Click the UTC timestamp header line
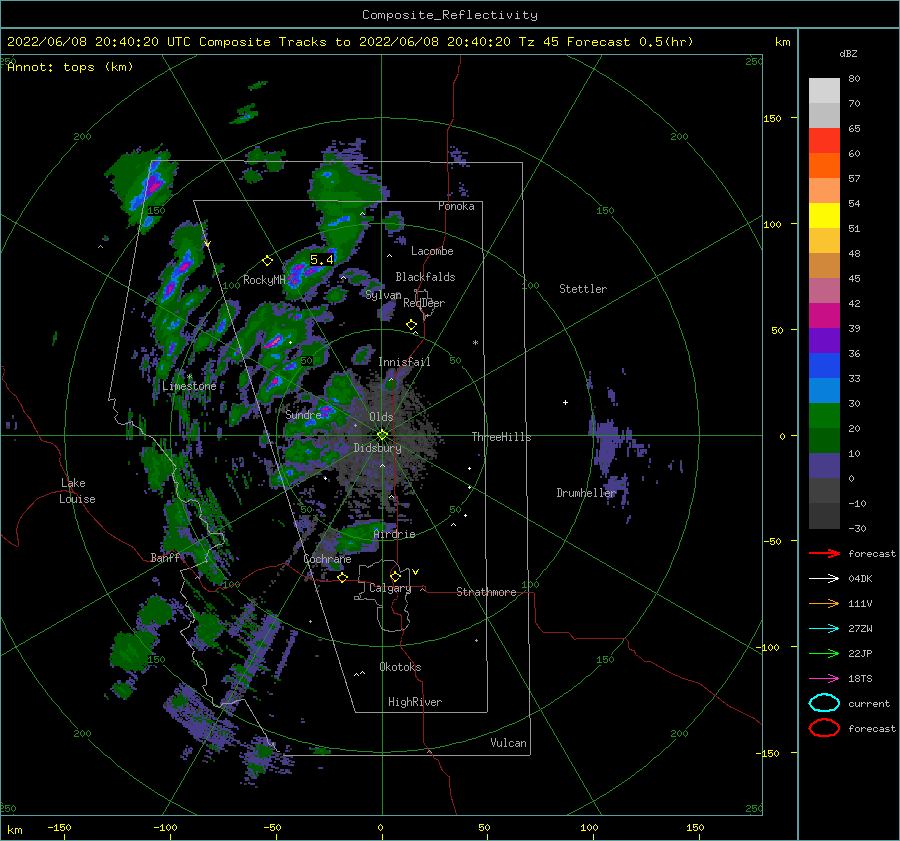 coord(350,42)
